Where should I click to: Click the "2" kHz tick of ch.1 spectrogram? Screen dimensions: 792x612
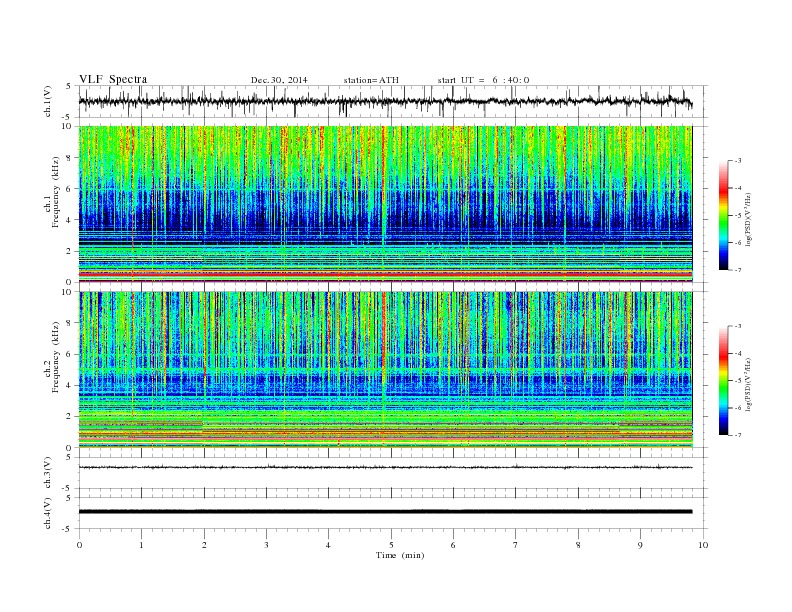coord(70,251)
